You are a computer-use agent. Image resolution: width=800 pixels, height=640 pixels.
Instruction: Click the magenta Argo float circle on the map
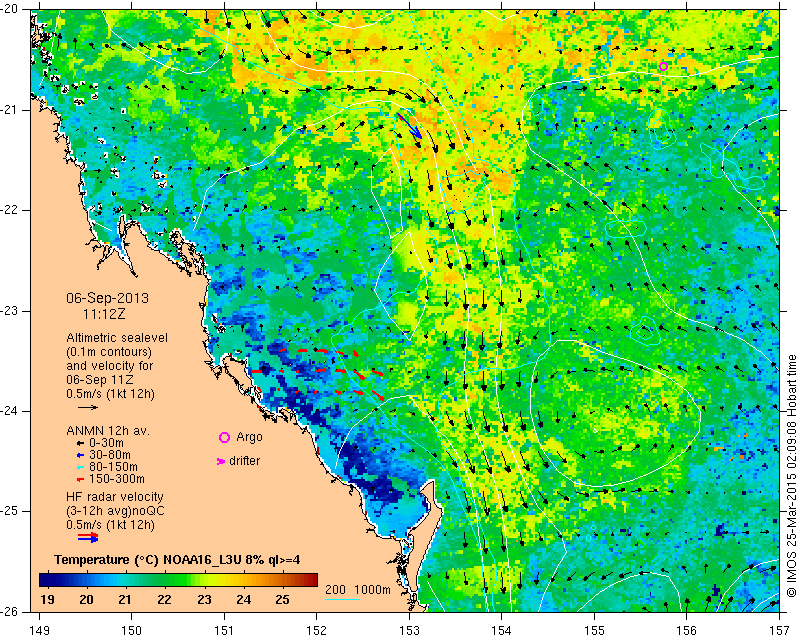663,66
